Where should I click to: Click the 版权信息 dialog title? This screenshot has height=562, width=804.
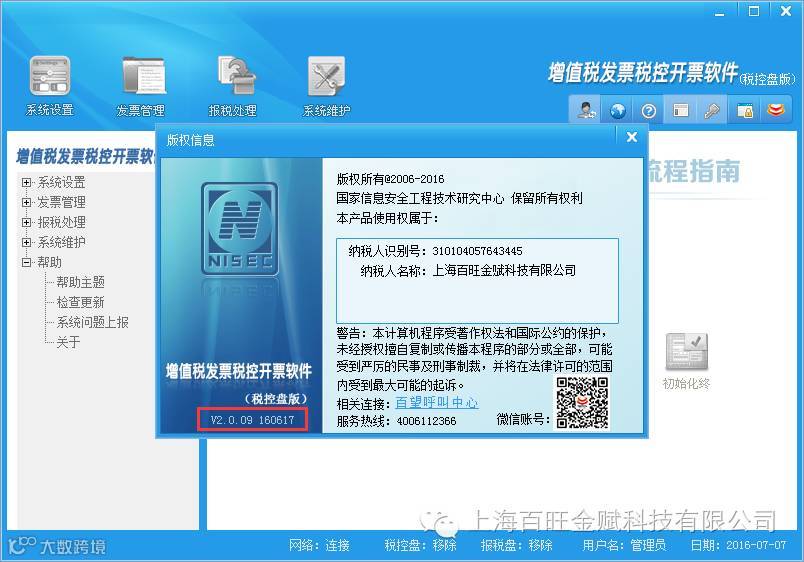[x=191, y=140]
